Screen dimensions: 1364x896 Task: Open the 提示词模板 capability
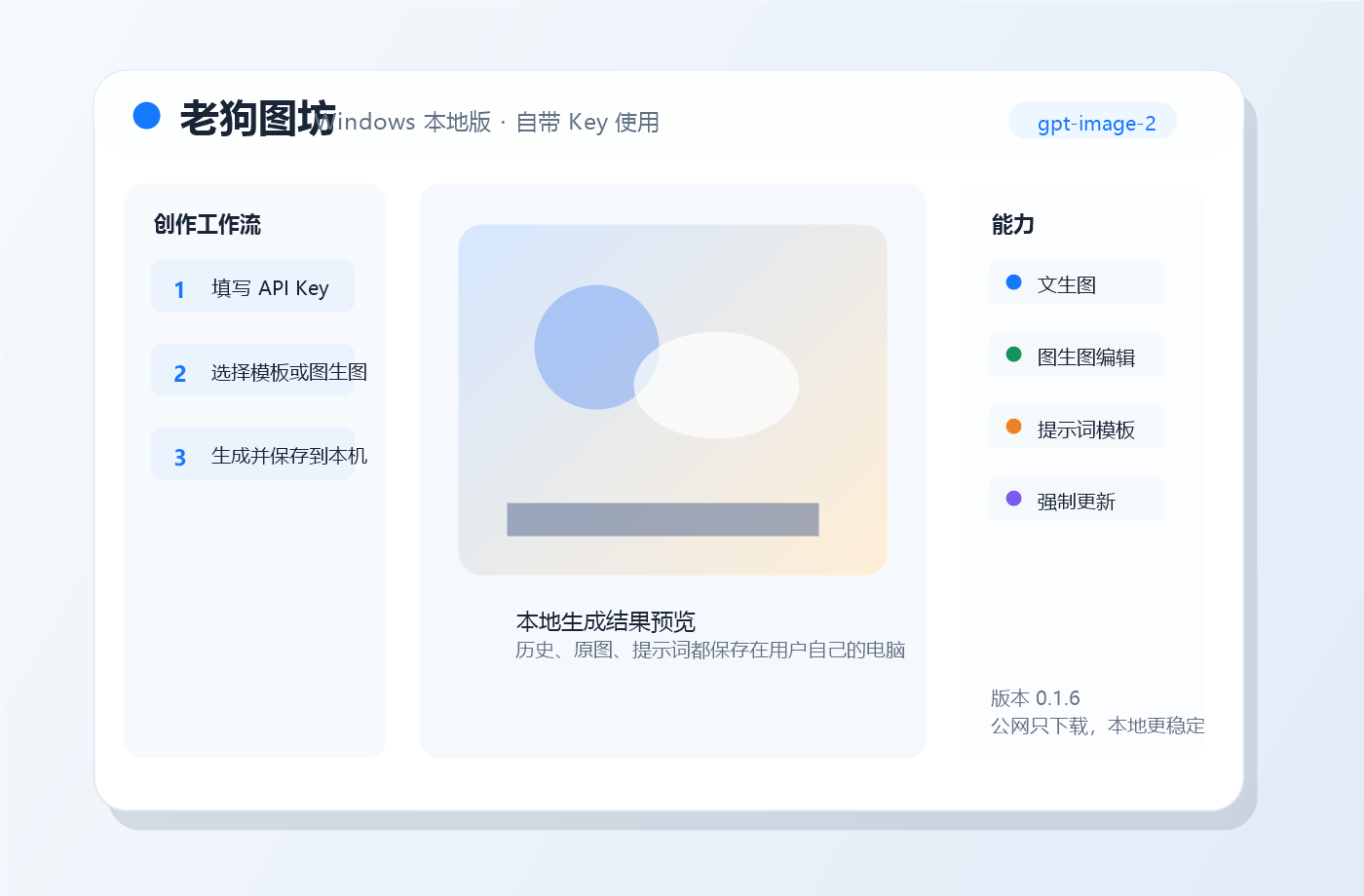[1076, 427]
